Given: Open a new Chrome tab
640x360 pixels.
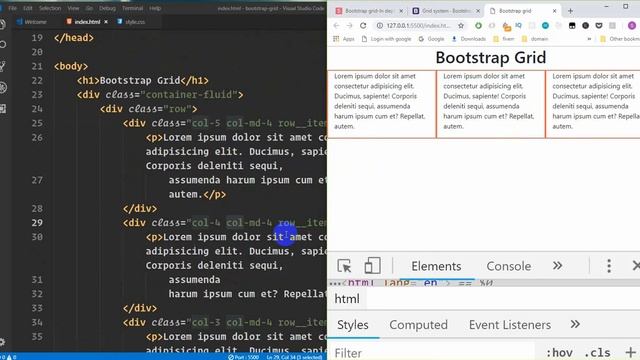Looking at the screenshot, I should pyautogui.click(x=570, y=11).
